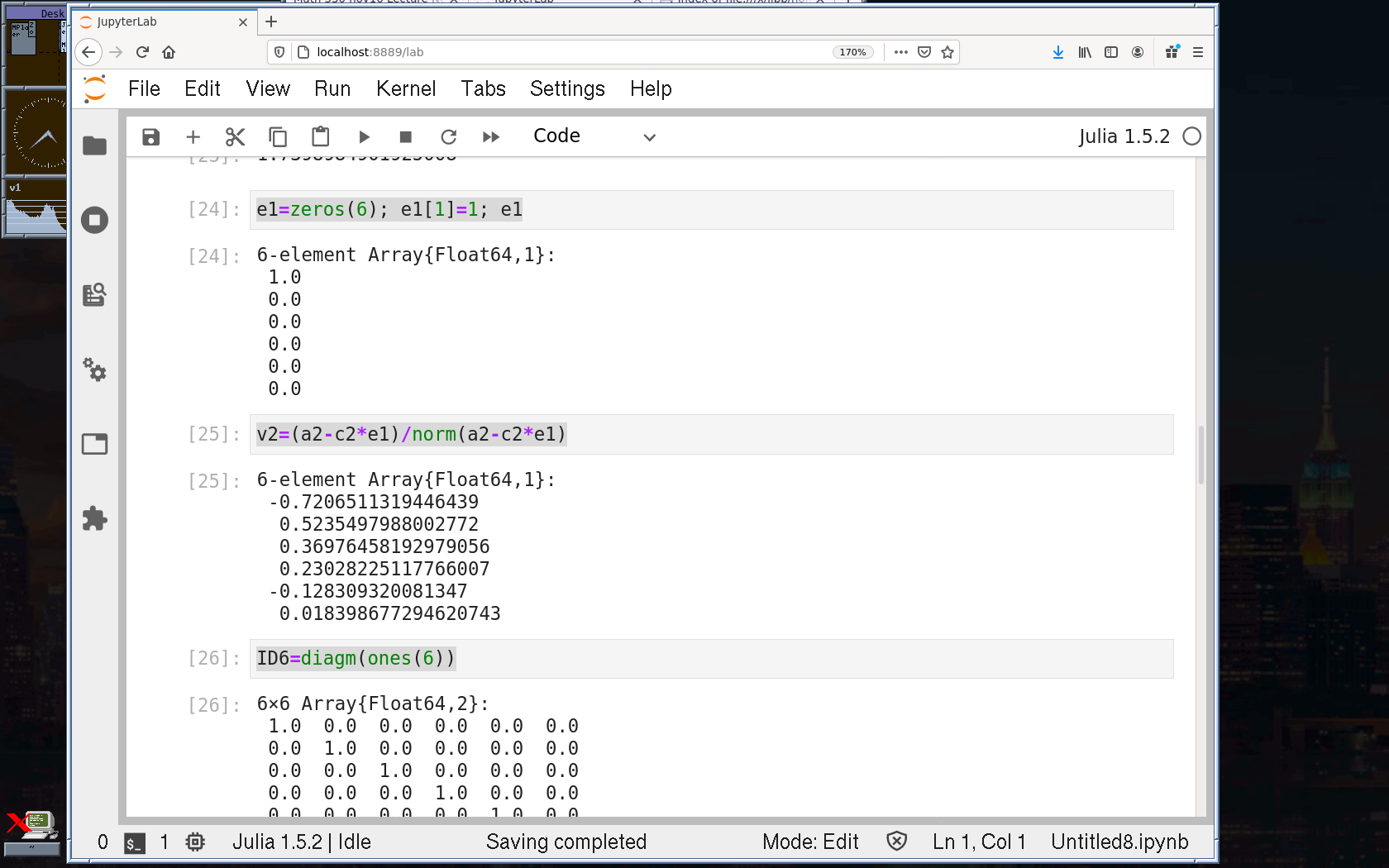Interrupt the kernel with stop button
The height and width of the screenshot is (868, 1389).
(405, 137)
